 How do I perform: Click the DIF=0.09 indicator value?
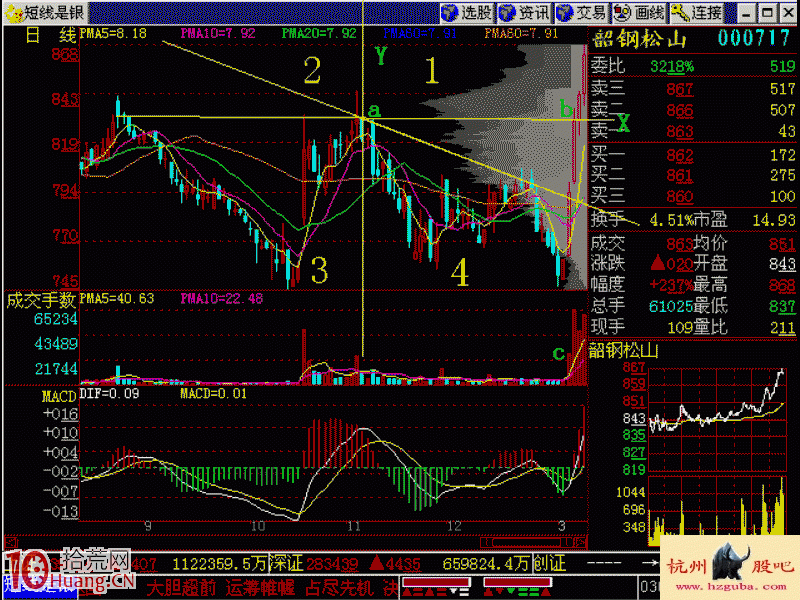pyautogui.click(x=109, y=393)
